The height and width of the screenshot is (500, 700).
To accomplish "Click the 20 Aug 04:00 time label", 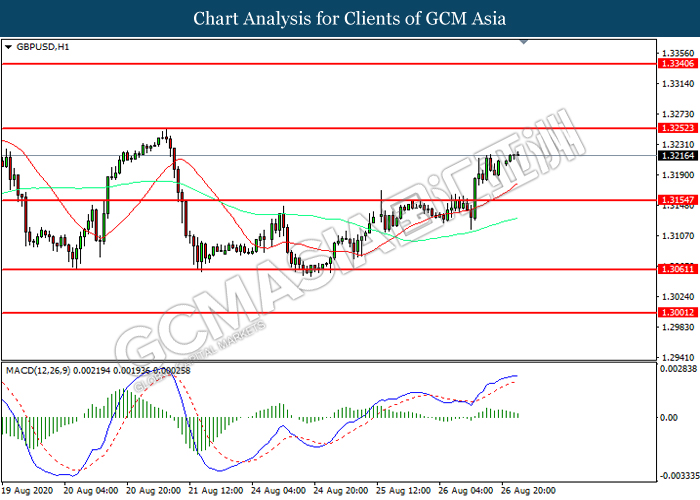I will pos(91,491).
